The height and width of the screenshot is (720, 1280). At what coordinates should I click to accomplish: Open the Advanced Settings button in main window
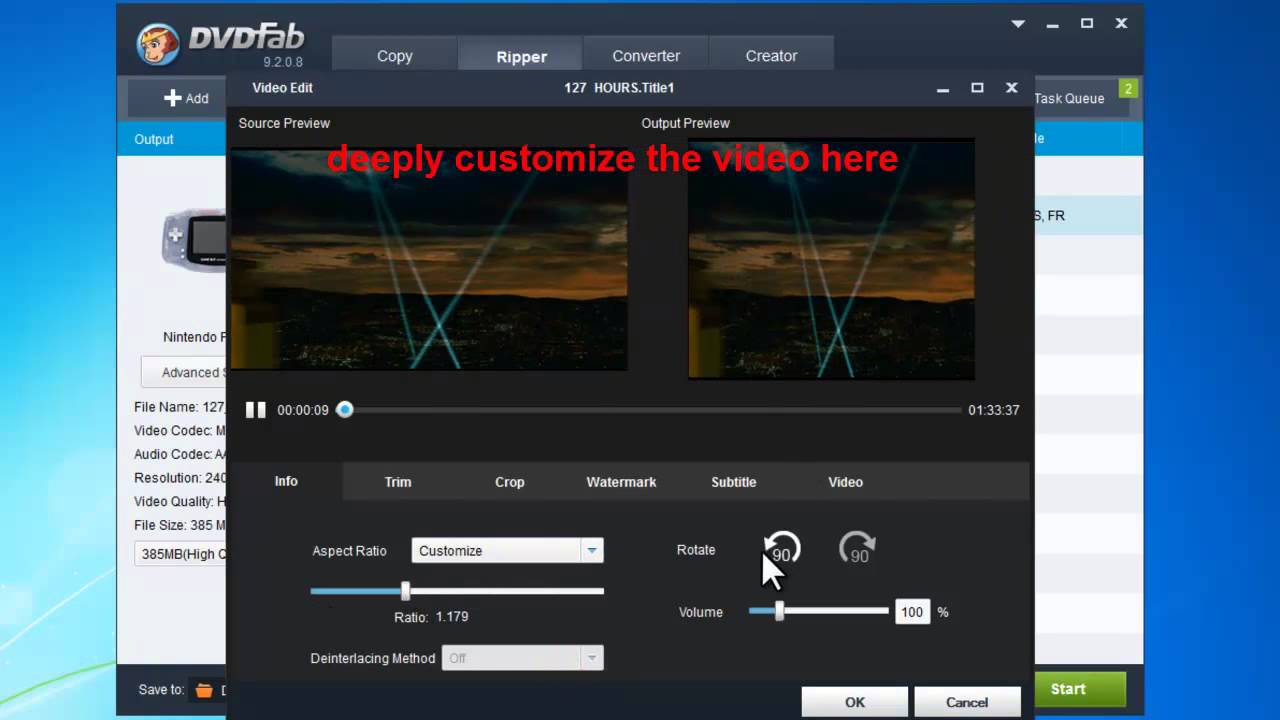tap(184, 372)
